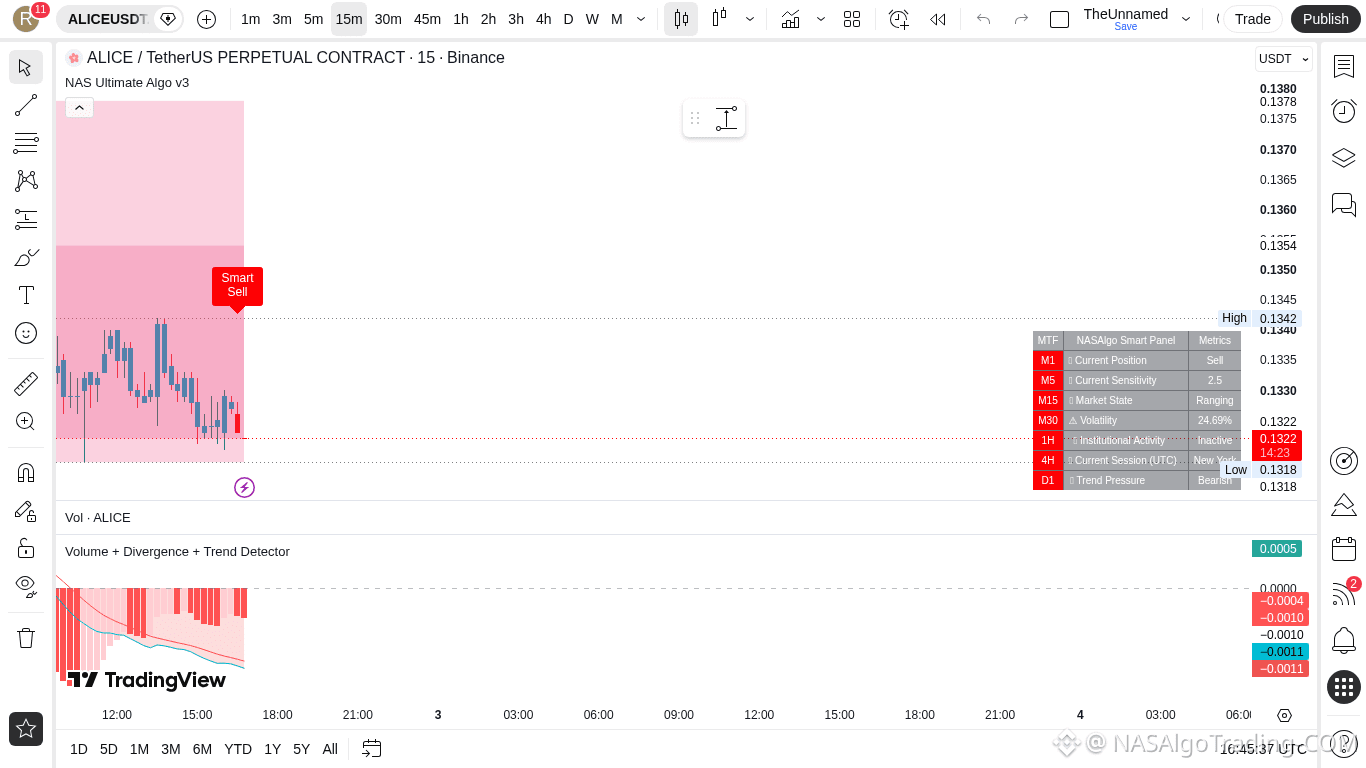Toggle magnet mode for drawings
1366x768 pixels.
click(26, 472)
